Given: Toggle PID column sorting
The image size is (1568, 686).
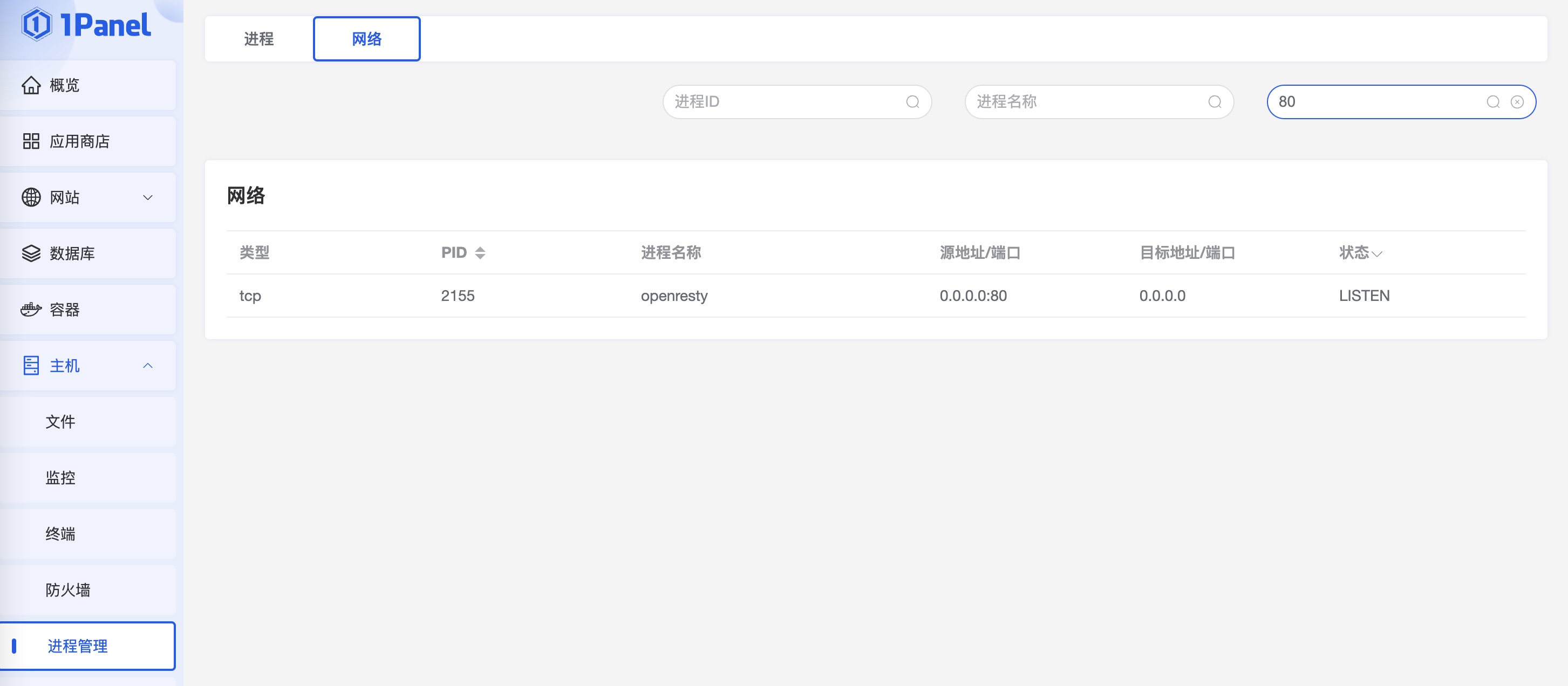Looking at the screenshot, I should tap(480, 252).
